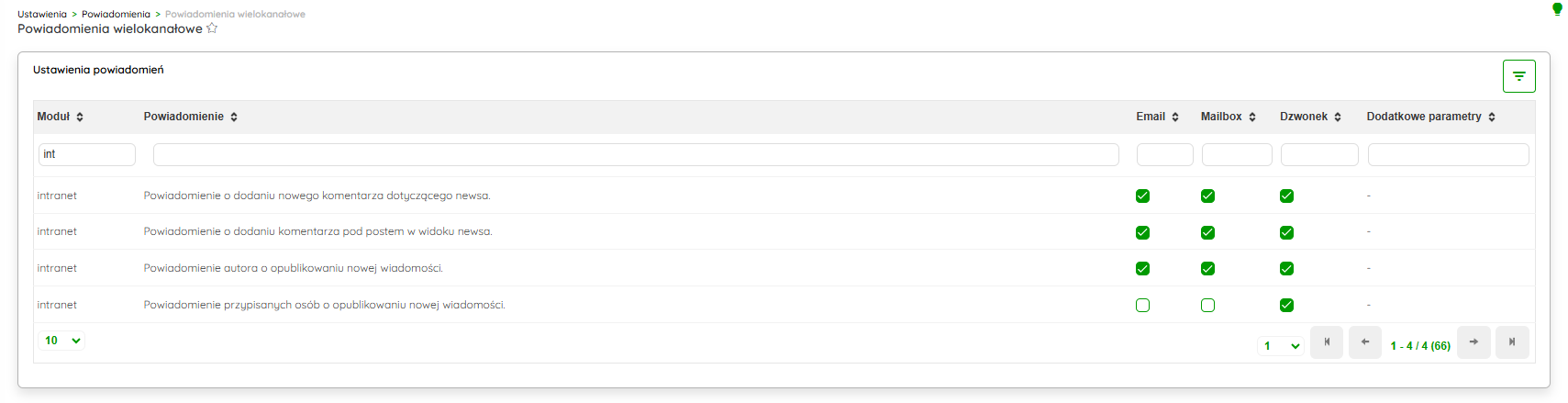The width and height of the screenshot is (1568, 403).
Task: Click the green lightbulb icon
Action: pos(1556,9)
